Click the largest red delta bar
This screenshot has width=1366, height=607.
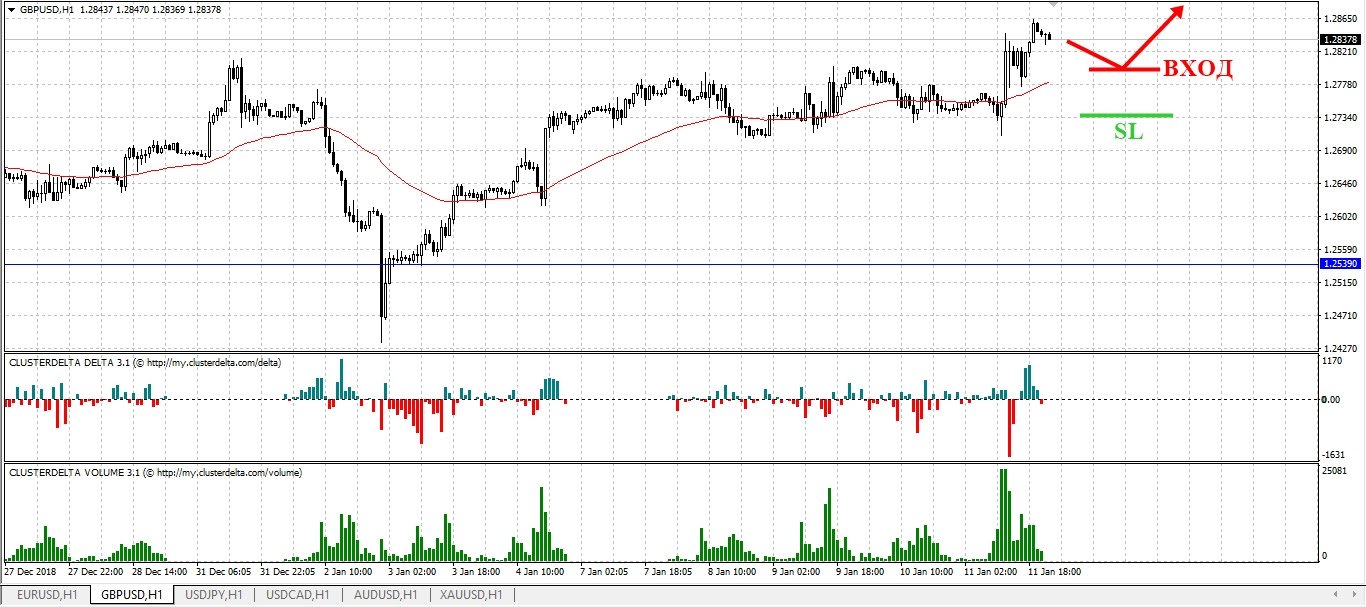[1010, 428]
